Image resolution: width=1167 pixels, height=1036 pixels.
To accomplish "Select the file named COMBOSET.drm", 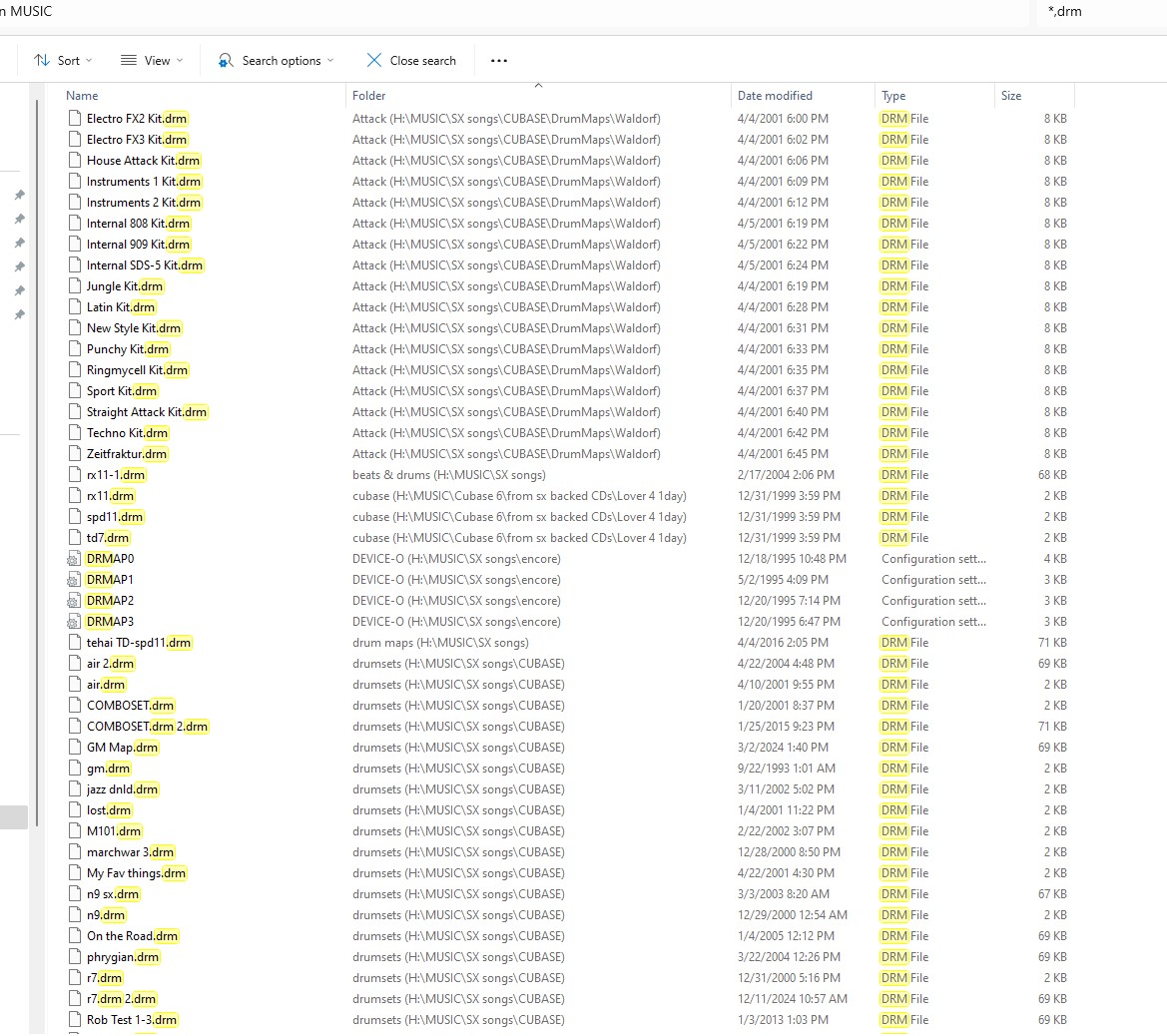I will 130,705.
